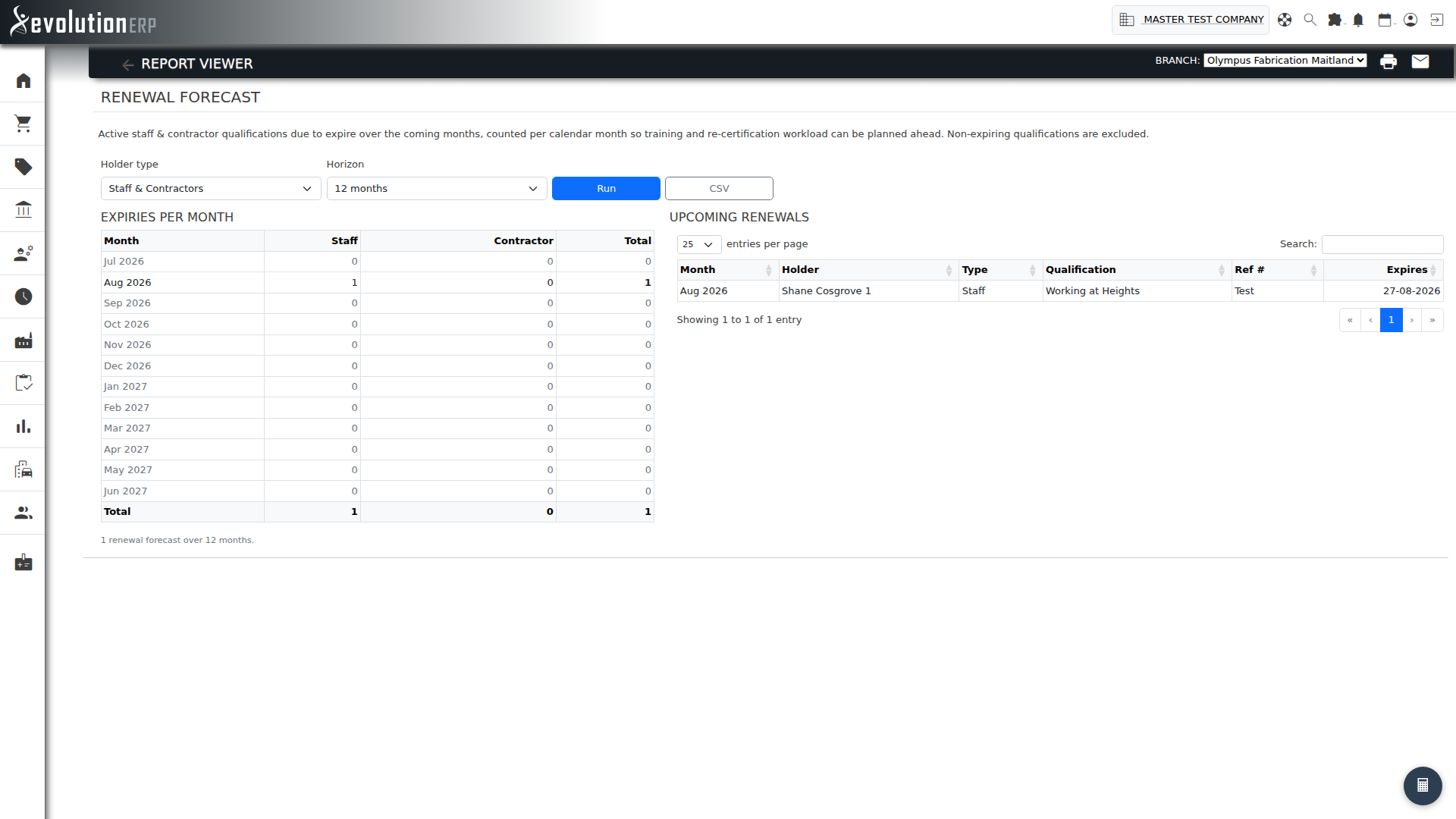Screen dimensions: 1456x819
Task: Sort upcoming renewals by Expires column
Action: [1383, 270]
